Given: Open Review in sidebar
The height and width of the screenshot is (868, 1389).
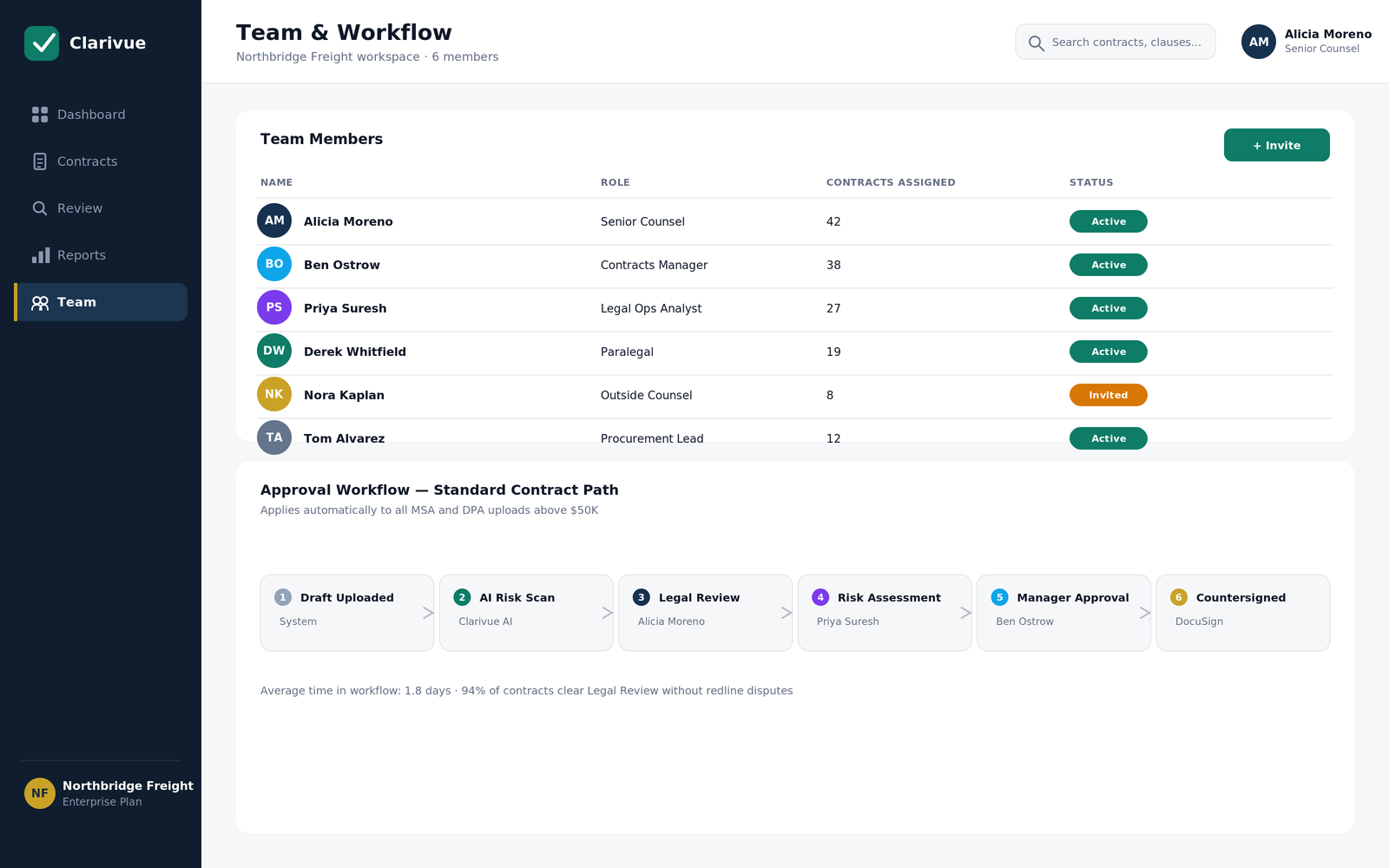Looking at the screenshot, I should [x=101, y=208].
